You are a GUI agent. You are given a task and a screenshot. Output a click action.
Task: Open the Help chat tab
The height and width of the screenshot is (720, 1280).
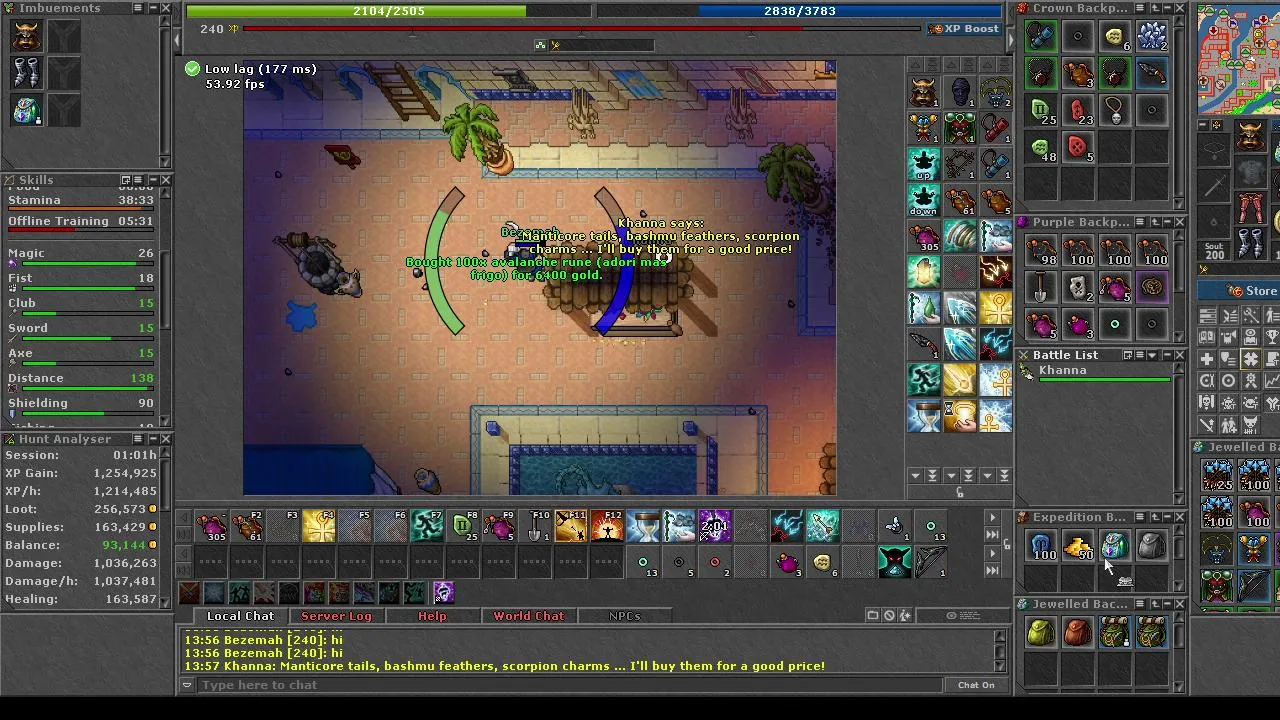click(x=432, y=616)
